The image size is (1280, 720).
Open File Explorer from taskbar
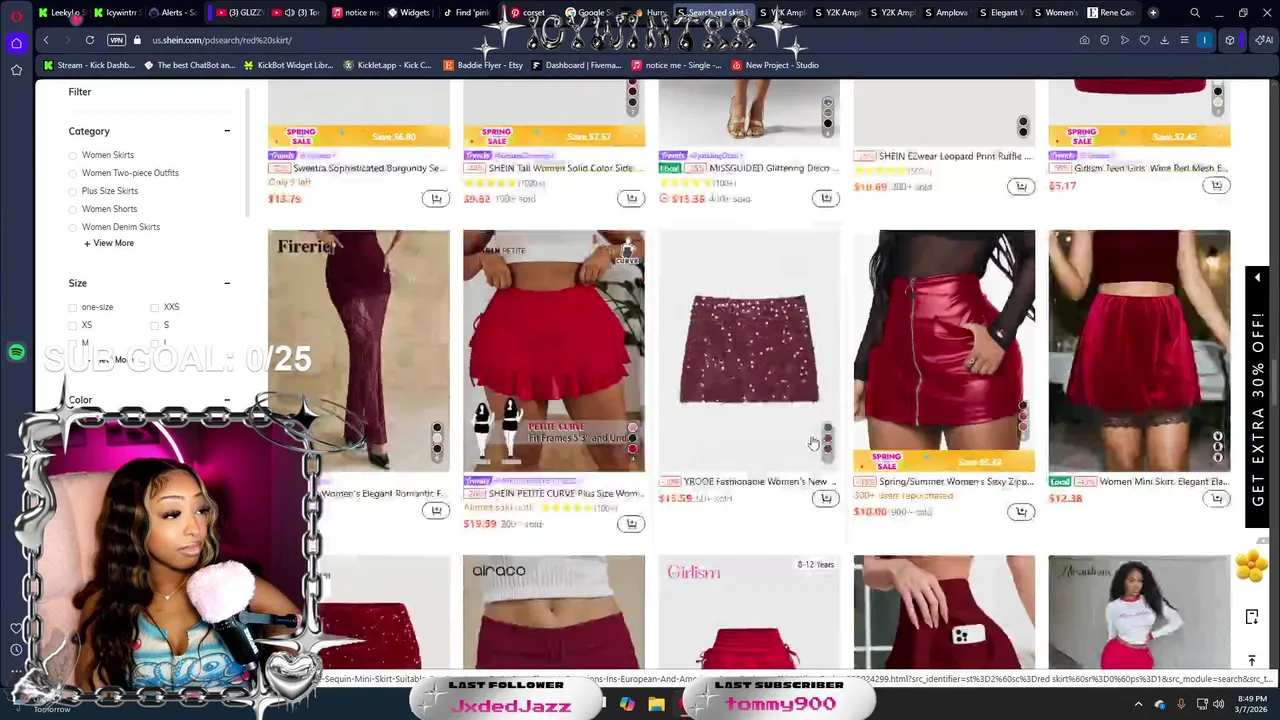tap(656, 705)
